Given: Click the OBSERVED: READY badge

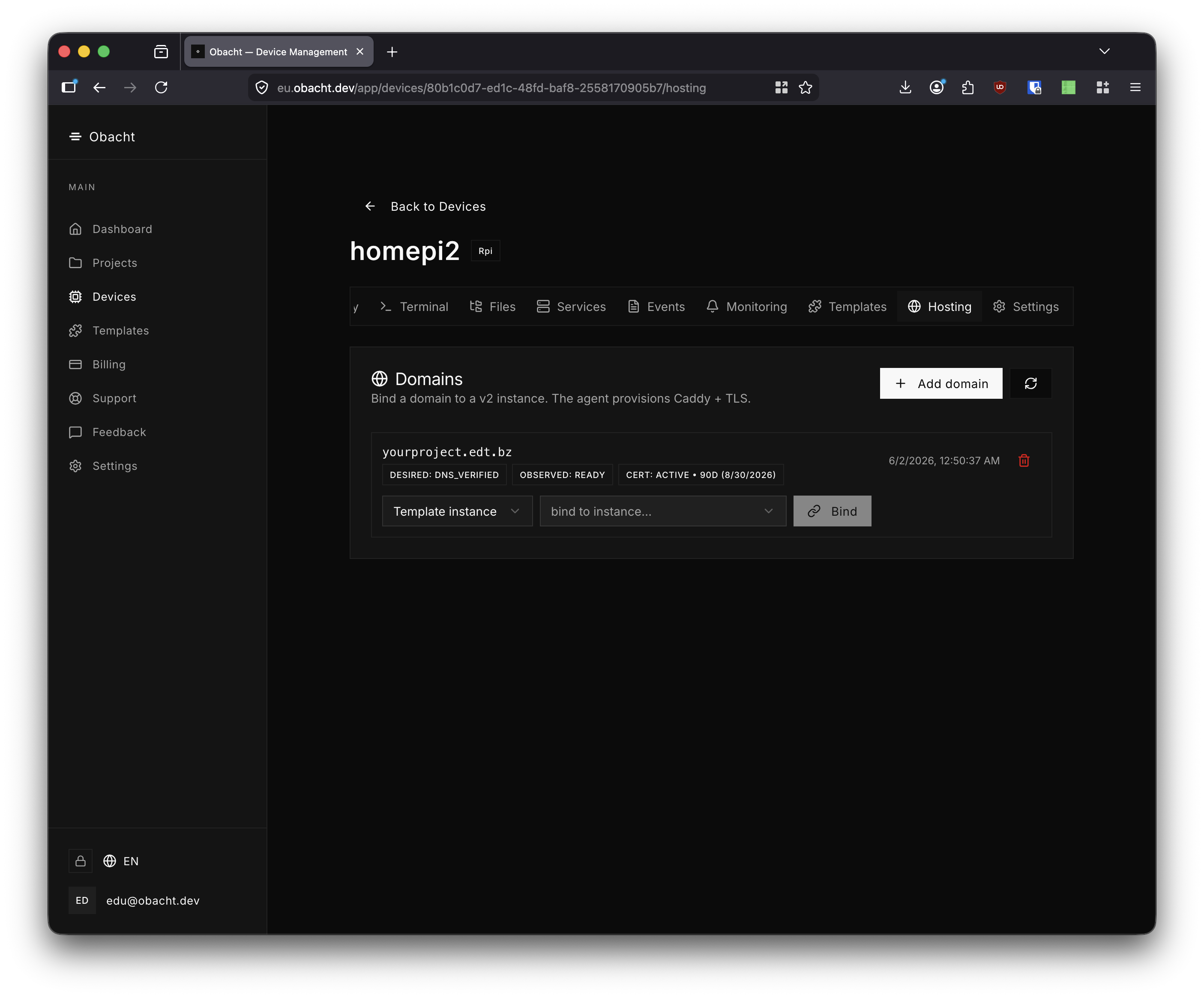Looking at the screenshot, I should 562,475.
